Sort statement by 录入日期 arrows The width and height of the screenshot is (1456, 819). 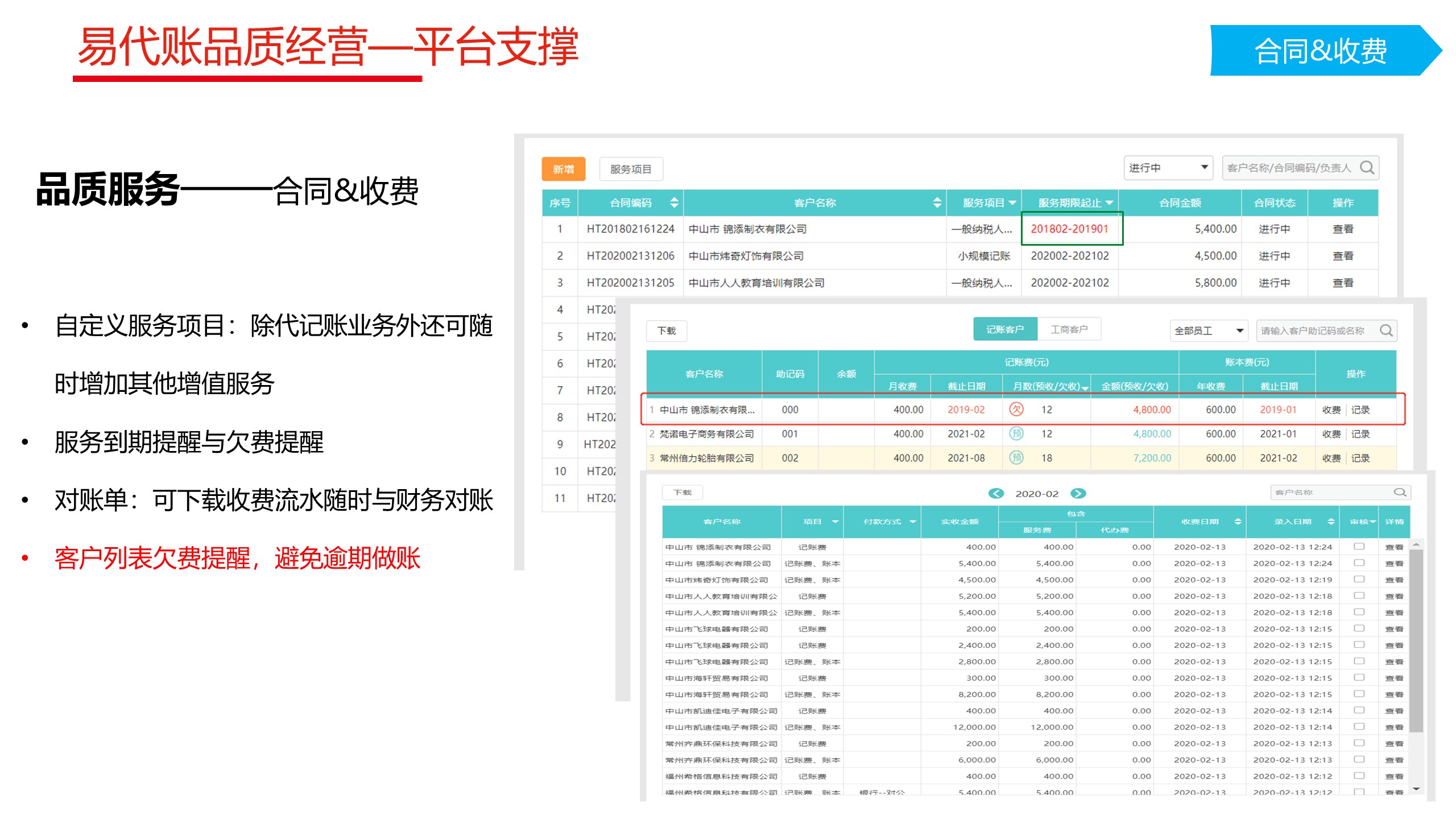coord(1331,522)
